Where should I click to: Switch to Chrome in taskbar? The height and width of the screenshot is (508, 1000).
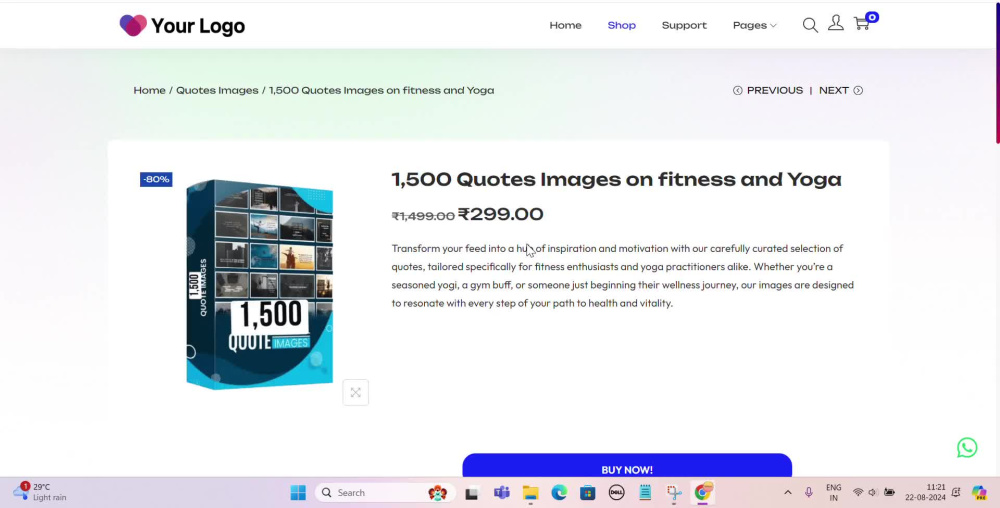click(x=703, y=492)
